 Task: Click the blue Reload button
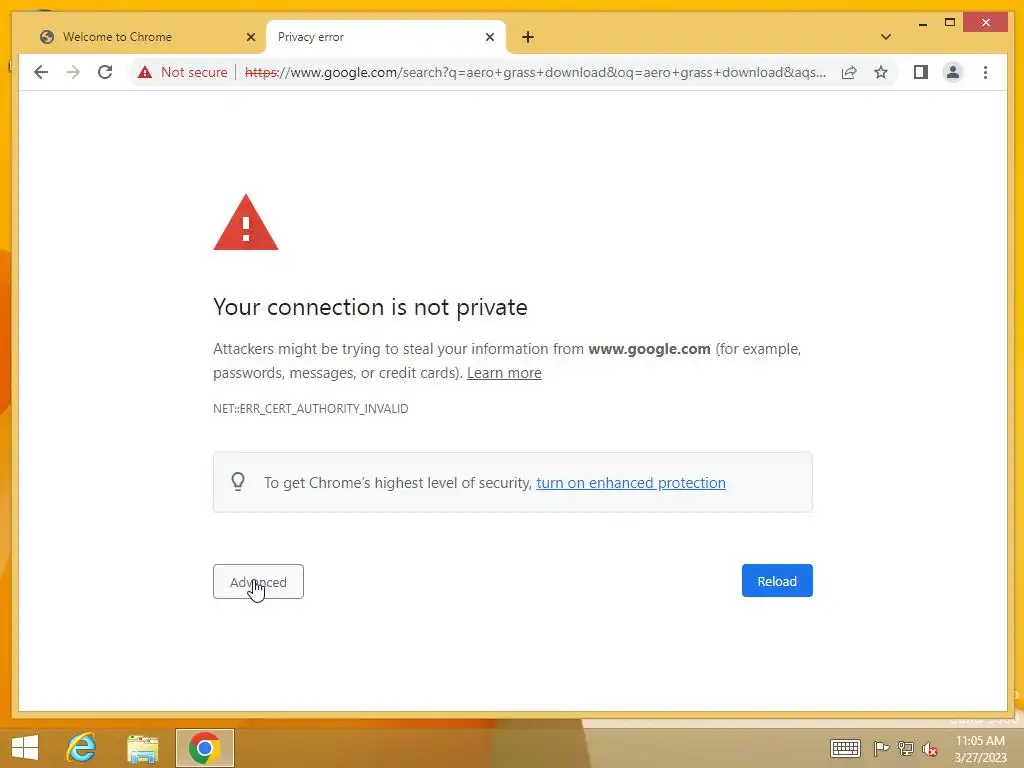click(x=777, y=581)
